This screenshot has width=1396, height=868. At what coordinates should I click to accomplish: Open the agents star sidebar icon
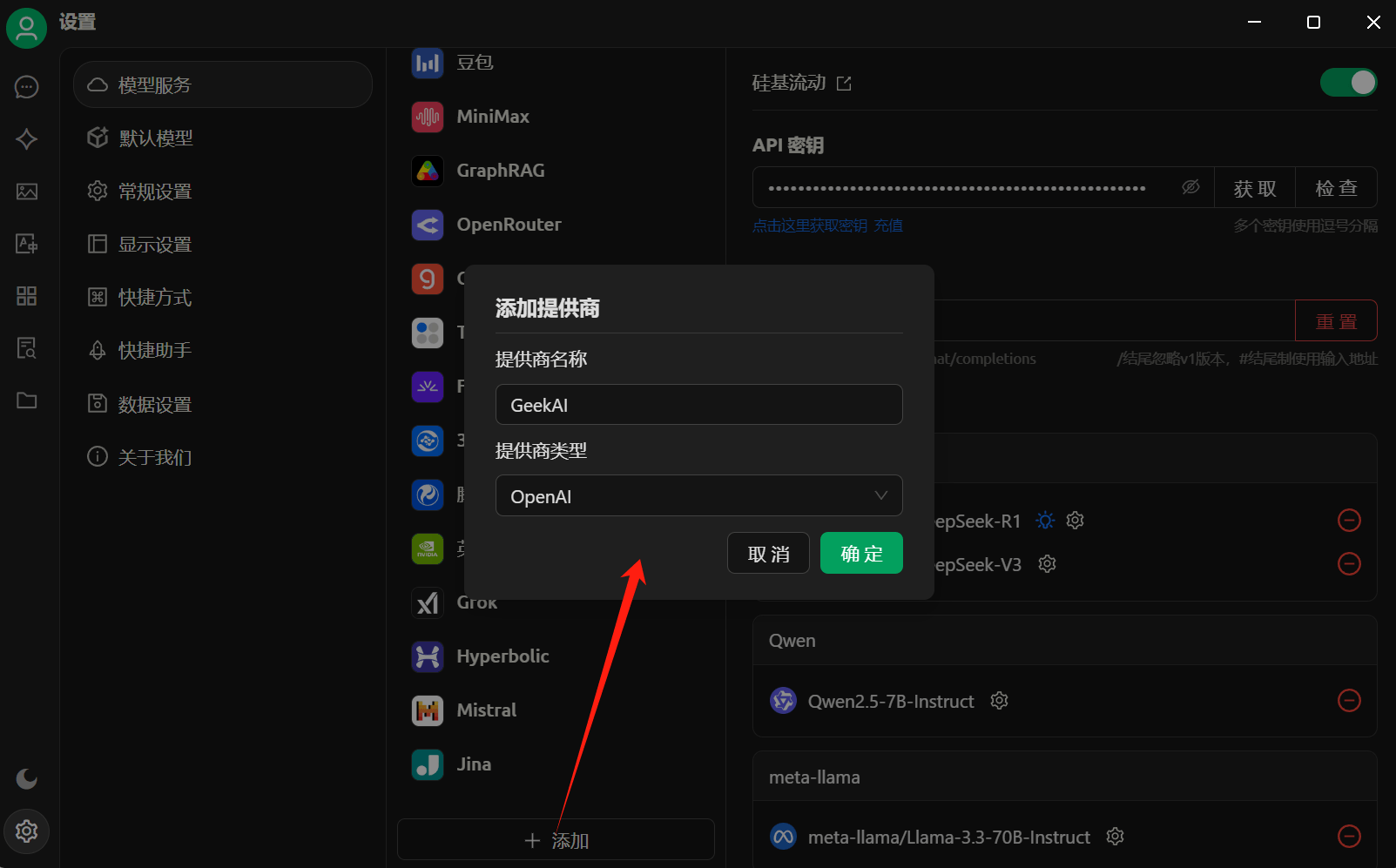27,139
